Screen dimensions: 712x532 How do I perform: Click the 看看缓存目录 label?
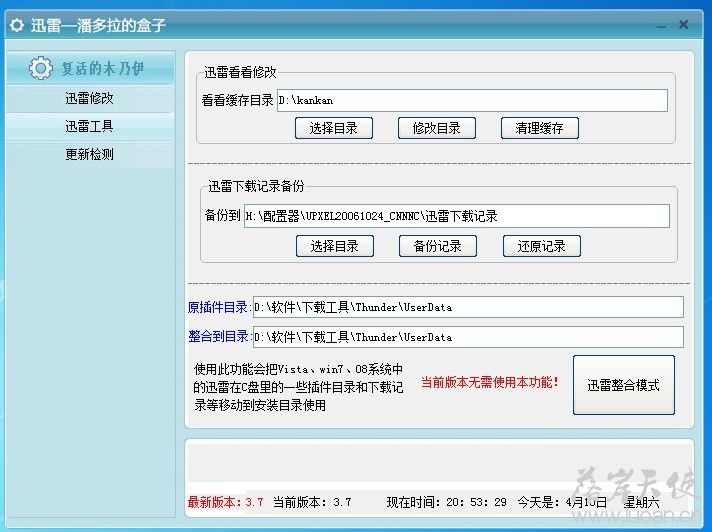click(x=237, y=100)
